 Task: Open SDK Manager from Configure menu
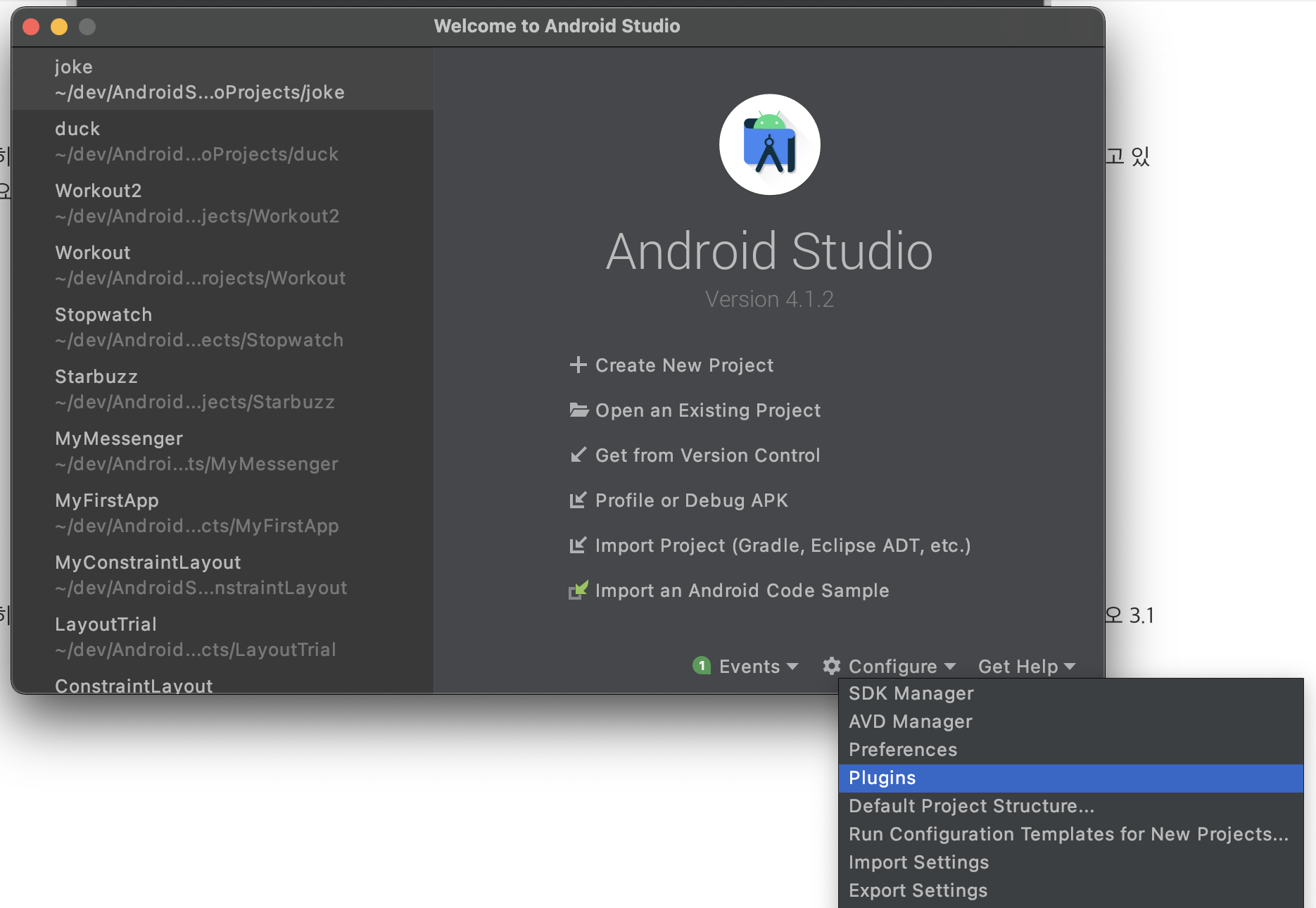click(1070, 693)
